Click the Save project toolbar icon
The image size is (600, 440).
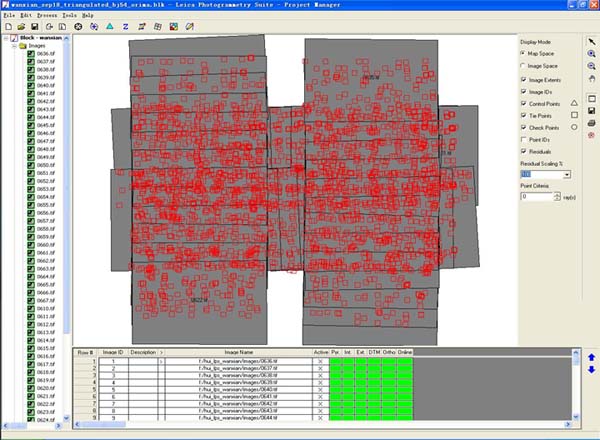pyautogui.click(x=34, y=26)
